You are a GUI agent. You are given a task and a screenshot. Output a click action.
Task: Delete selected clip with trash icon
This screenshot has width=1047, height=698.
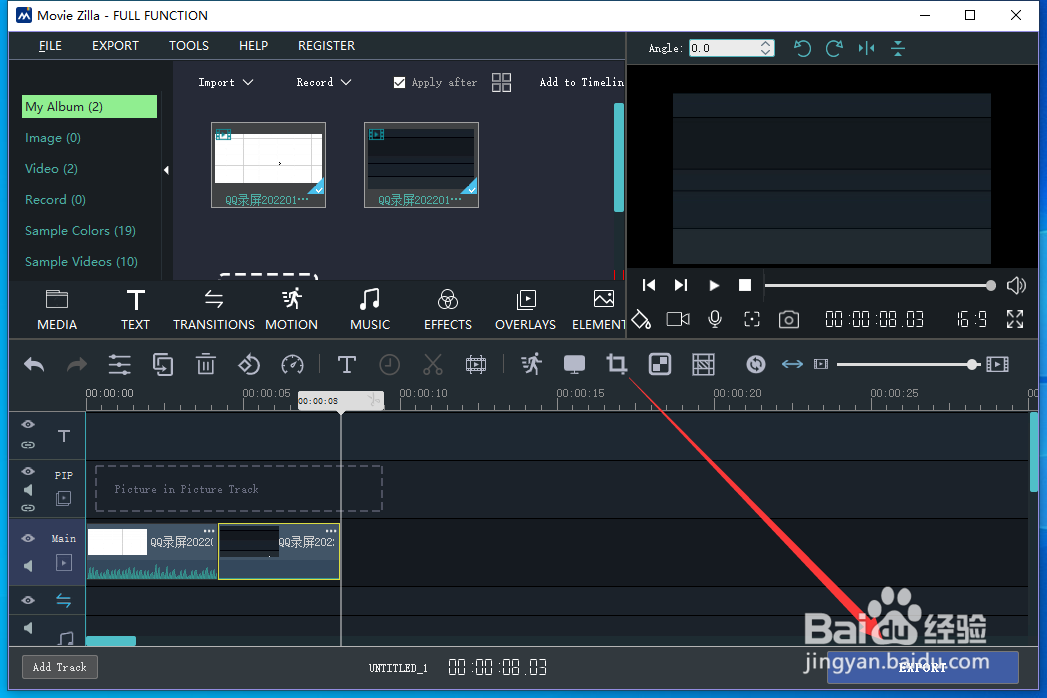tap(206, 365)
